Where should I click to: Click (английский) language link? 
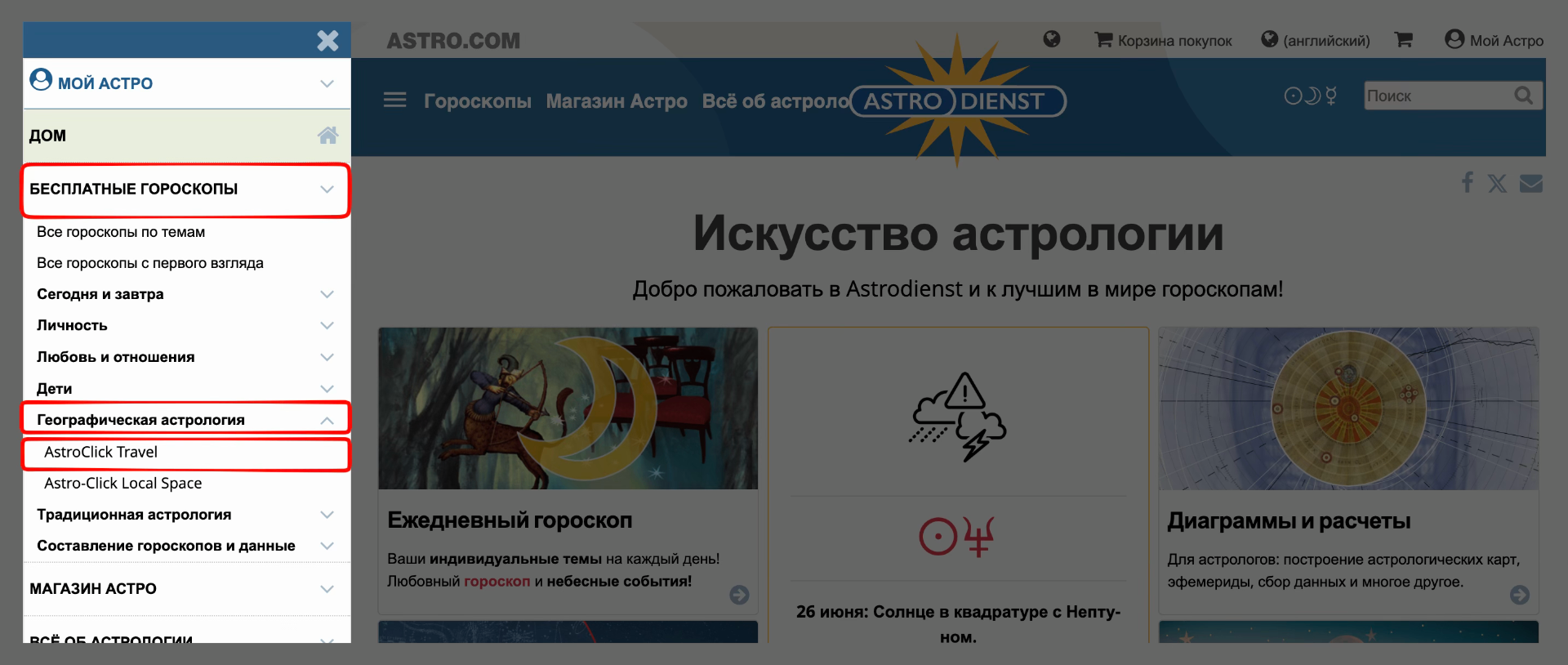(x=1326, y=41)
